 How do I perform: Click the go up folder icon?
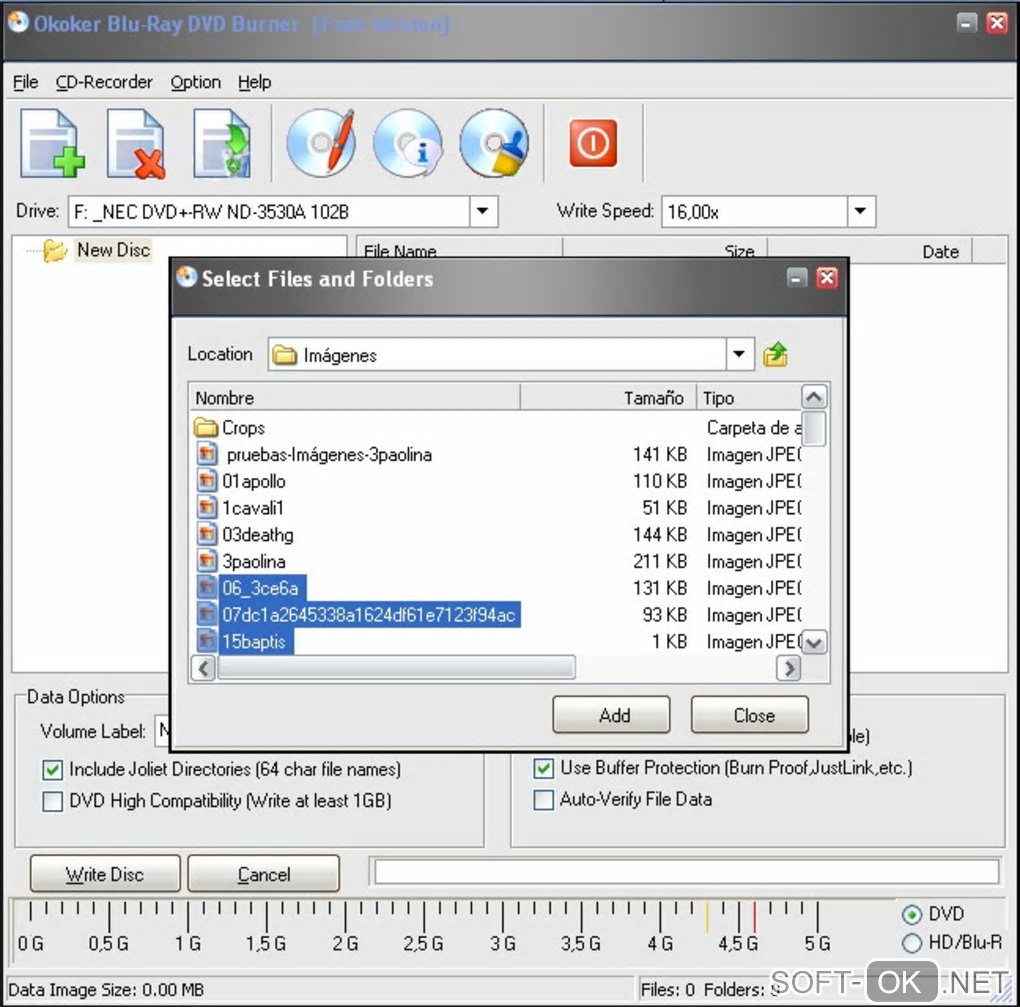(775, 354)
